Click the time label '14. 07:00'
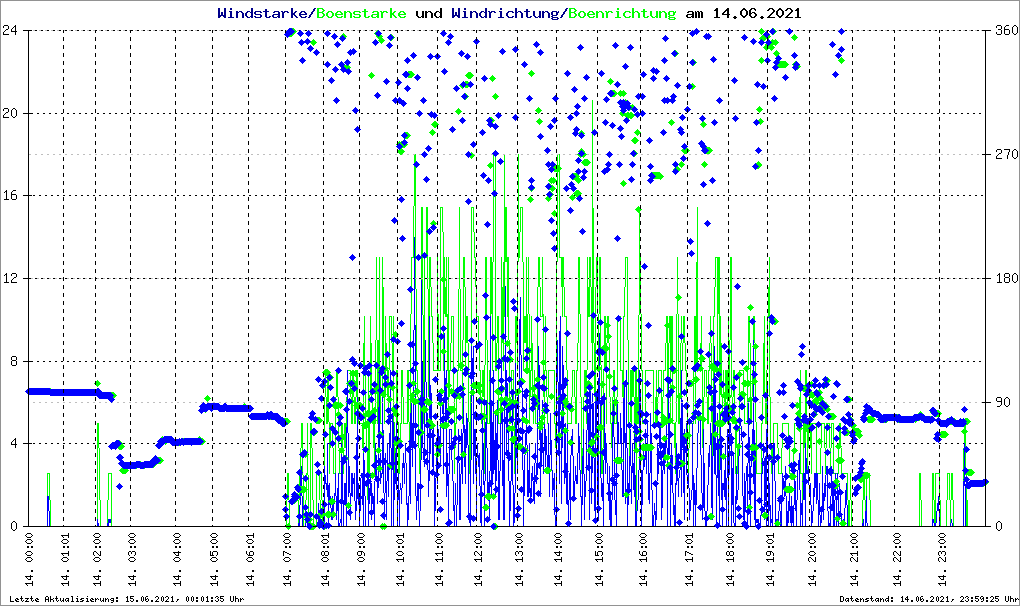The image size is (1020, 606). 288,559
